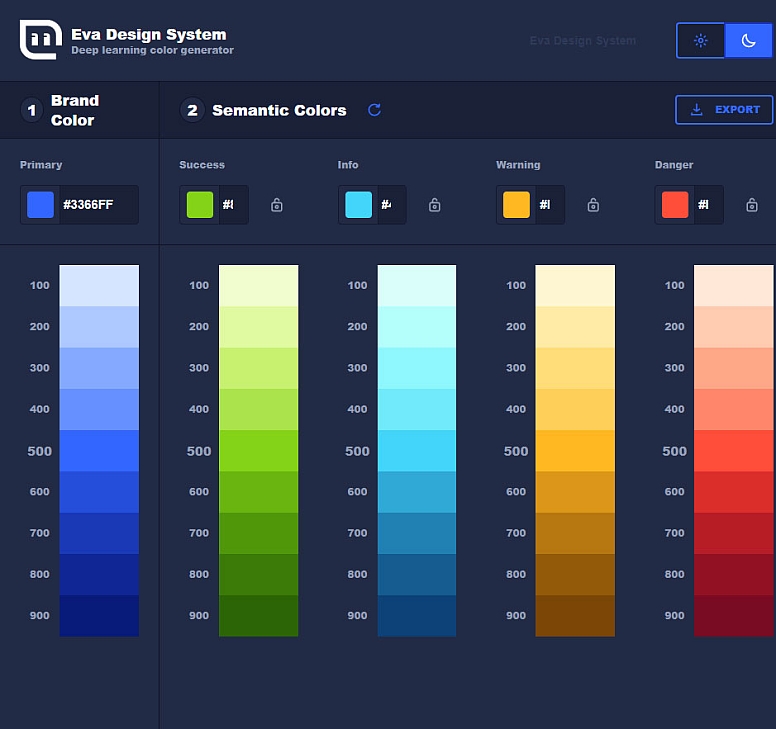Viewport: 776px width, 729px height.
Task: Toggle lock on Danger color
Action: click(752, 205)
